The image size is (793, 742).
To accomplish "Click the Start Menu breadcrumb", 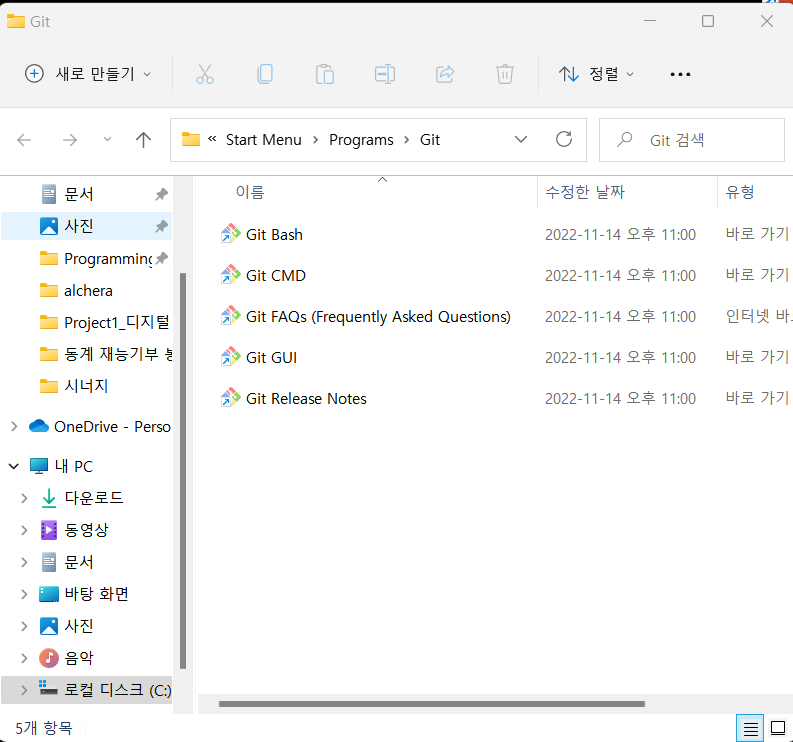I will tap(263, 140).
